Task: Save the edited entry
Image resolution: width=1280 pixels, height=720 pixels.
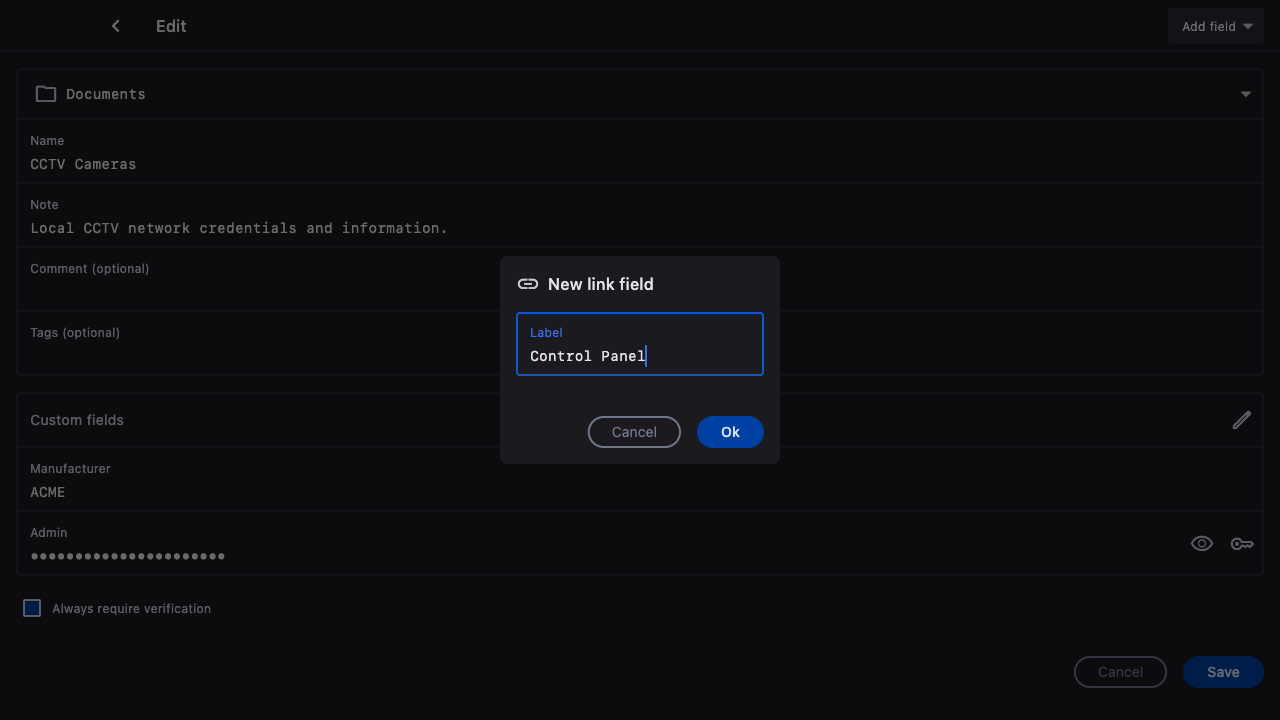Action: [x=1223, y=672]
